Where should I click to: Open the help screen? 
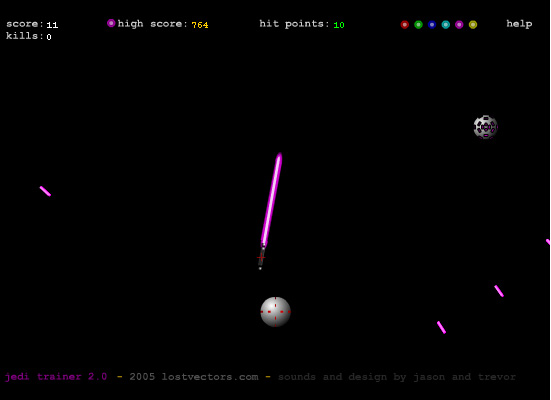[519, 24]
